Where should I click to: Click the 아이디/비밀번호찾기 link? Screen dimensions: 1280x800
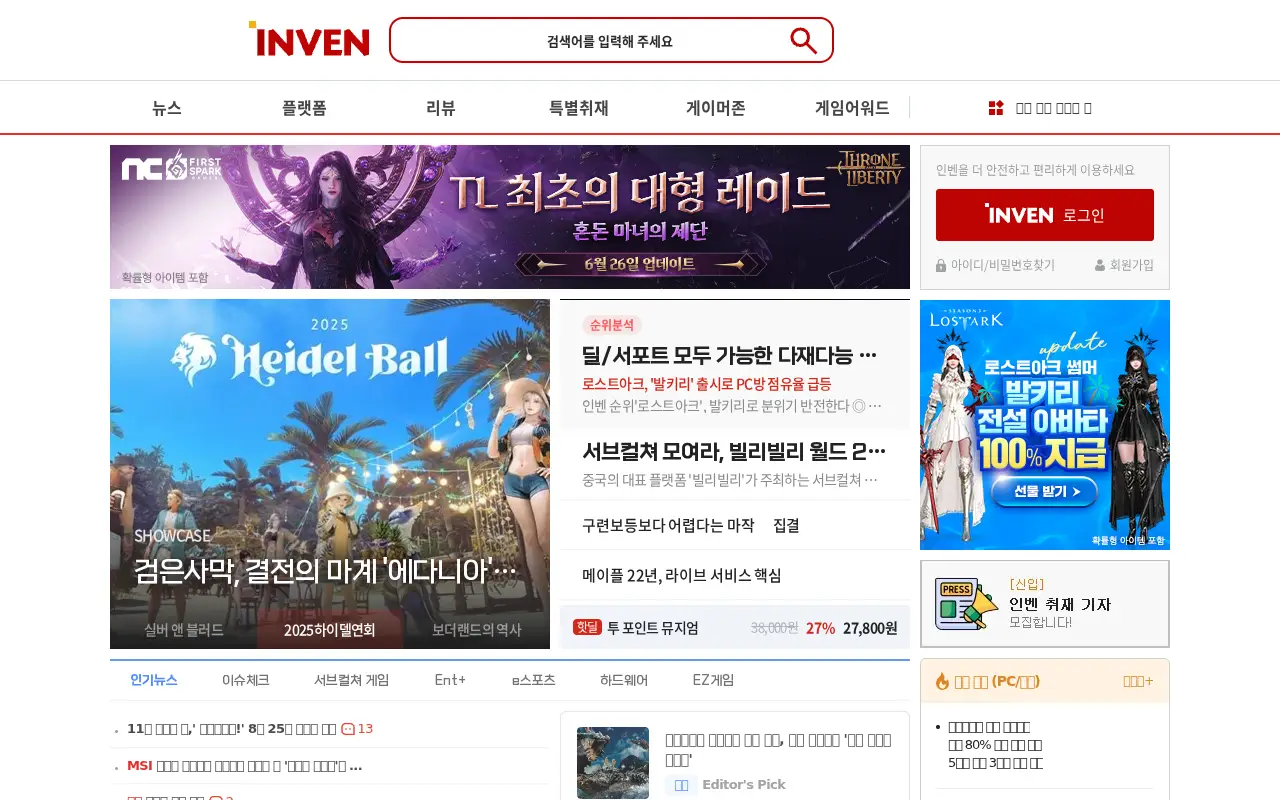point(1003,265)
